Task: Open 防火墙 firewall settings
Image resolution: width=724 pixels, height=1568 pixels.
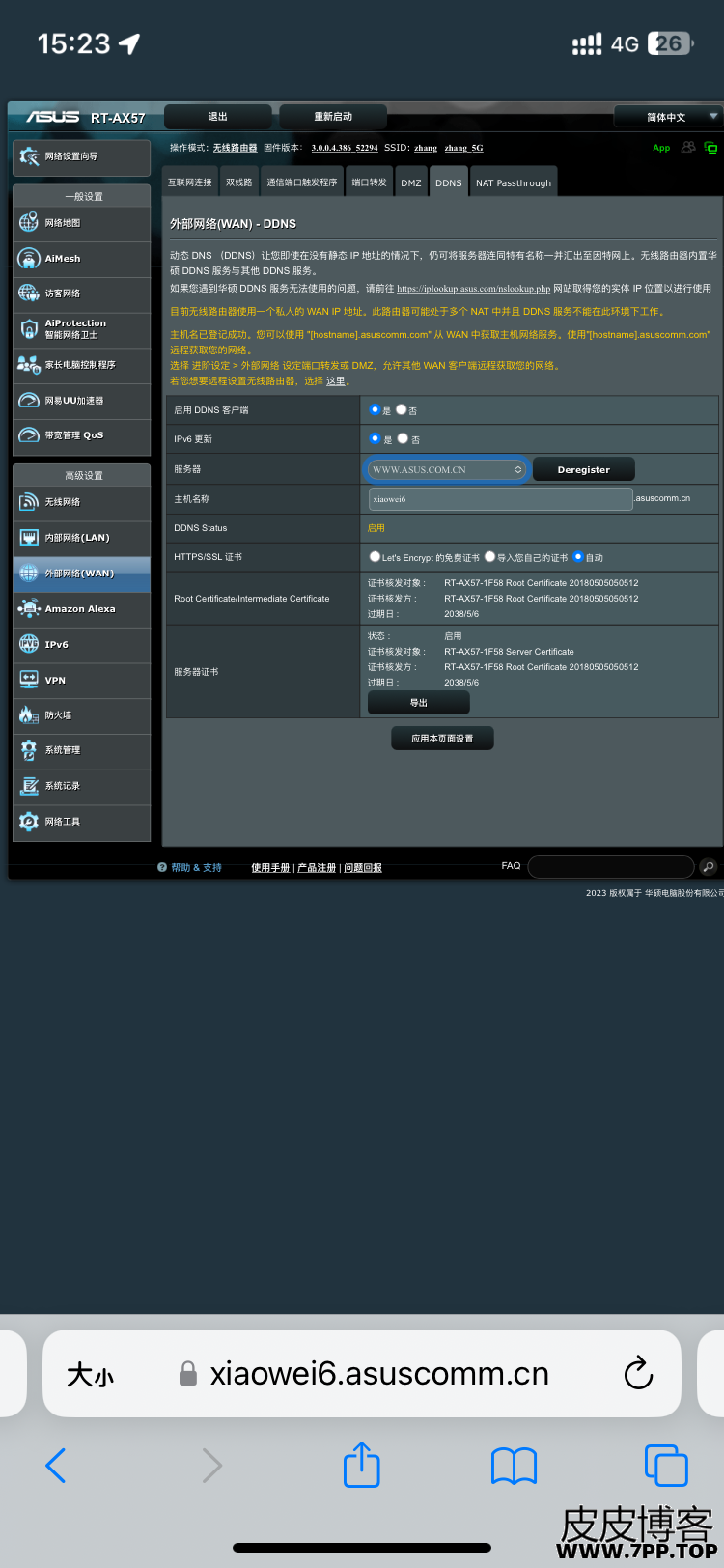Action: pyautogui.click(x=82, y=715)
